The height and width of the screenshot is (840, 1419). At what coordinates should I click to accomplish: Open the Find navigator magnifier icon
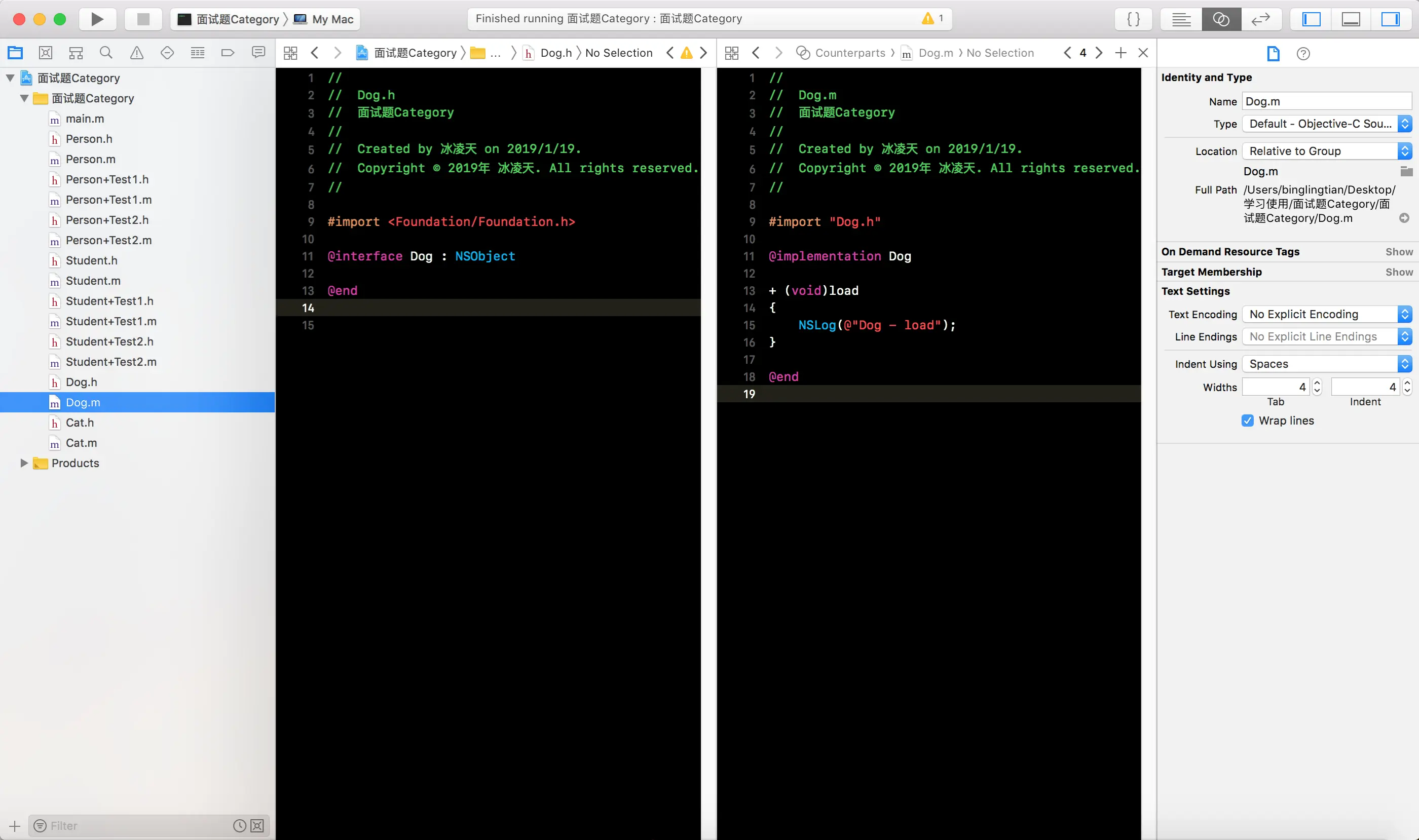tap(106, 53)
